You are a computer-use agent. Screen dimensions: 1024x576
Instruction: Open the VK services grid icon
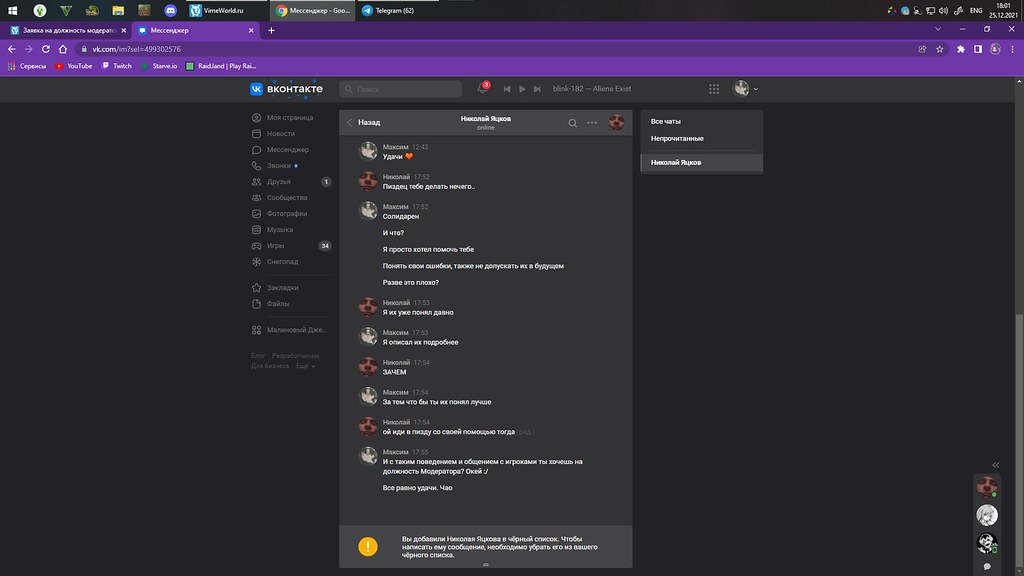click(714, 89)
